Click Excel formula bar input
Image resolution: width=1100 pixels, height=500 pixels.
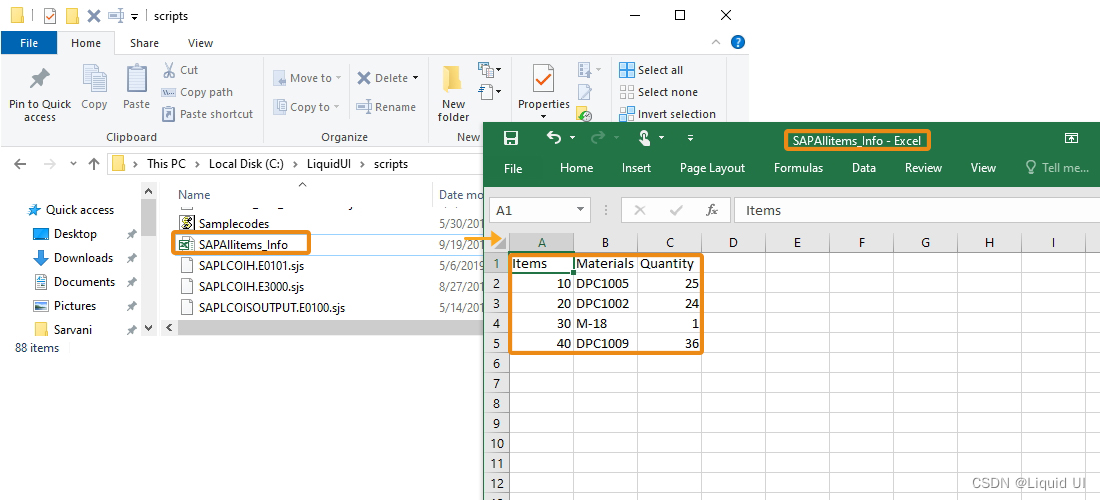tap(916, 210)
